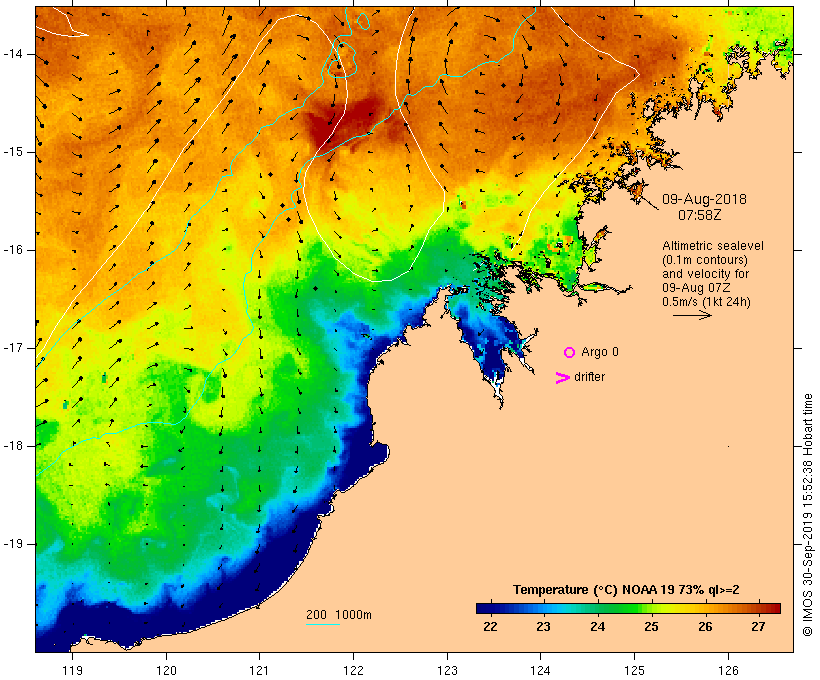Click the 'Temperature (°C) NOAA 19 73% ql>=2' title
Screen dimensions: 820x680
coord(626,590)
